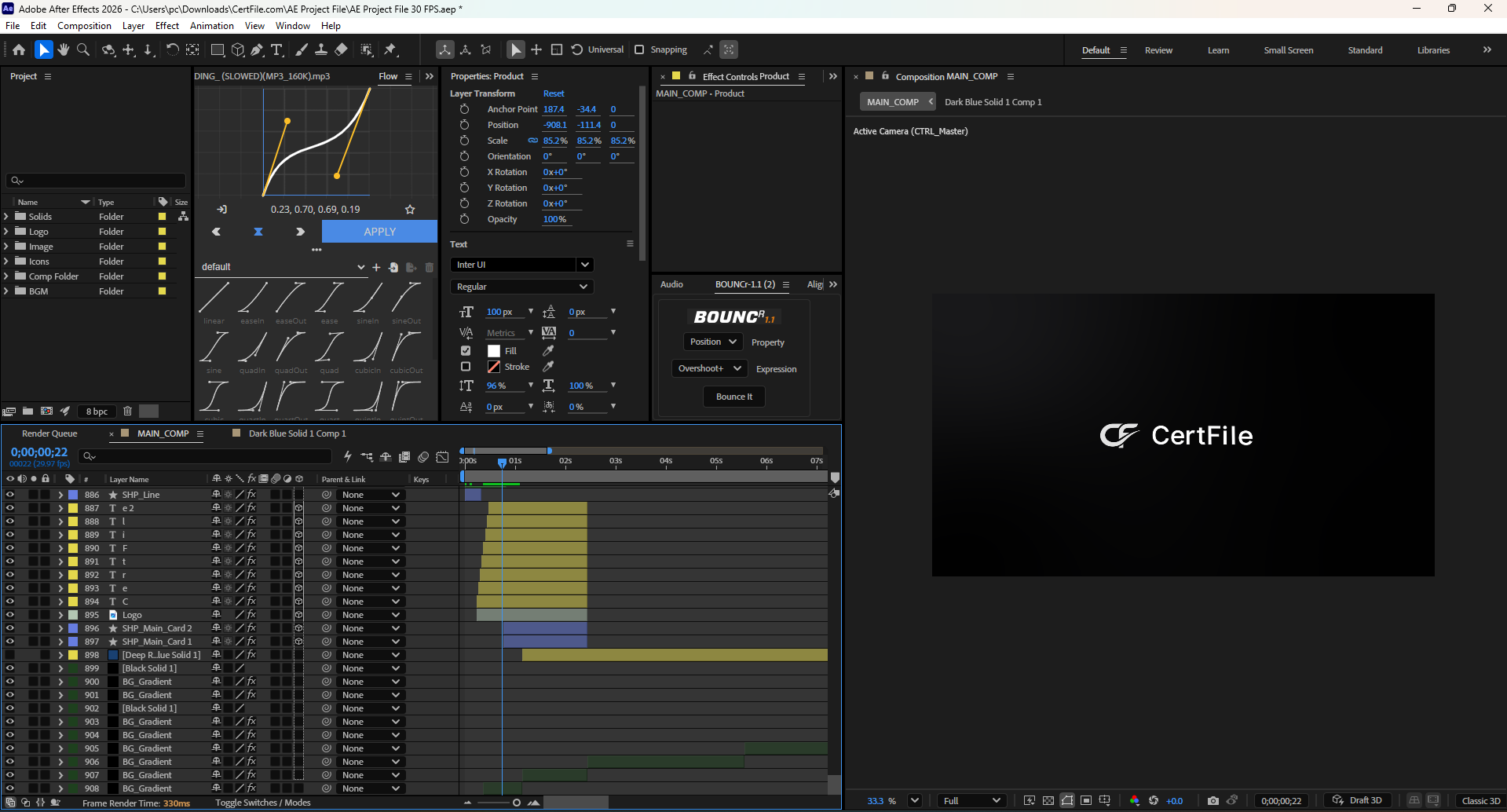The height and width of the screenshot is (812, 1507).
Task: Open BOUNCr Position property dropdown
Action: 713,342
